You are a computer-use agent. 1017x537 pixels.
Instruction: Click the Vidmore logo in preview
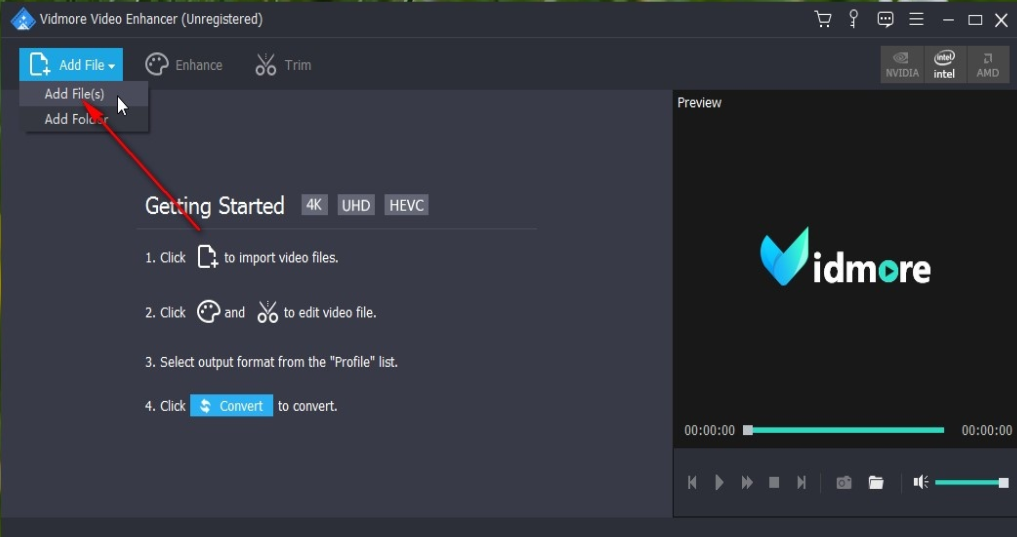tap(845, 257)
